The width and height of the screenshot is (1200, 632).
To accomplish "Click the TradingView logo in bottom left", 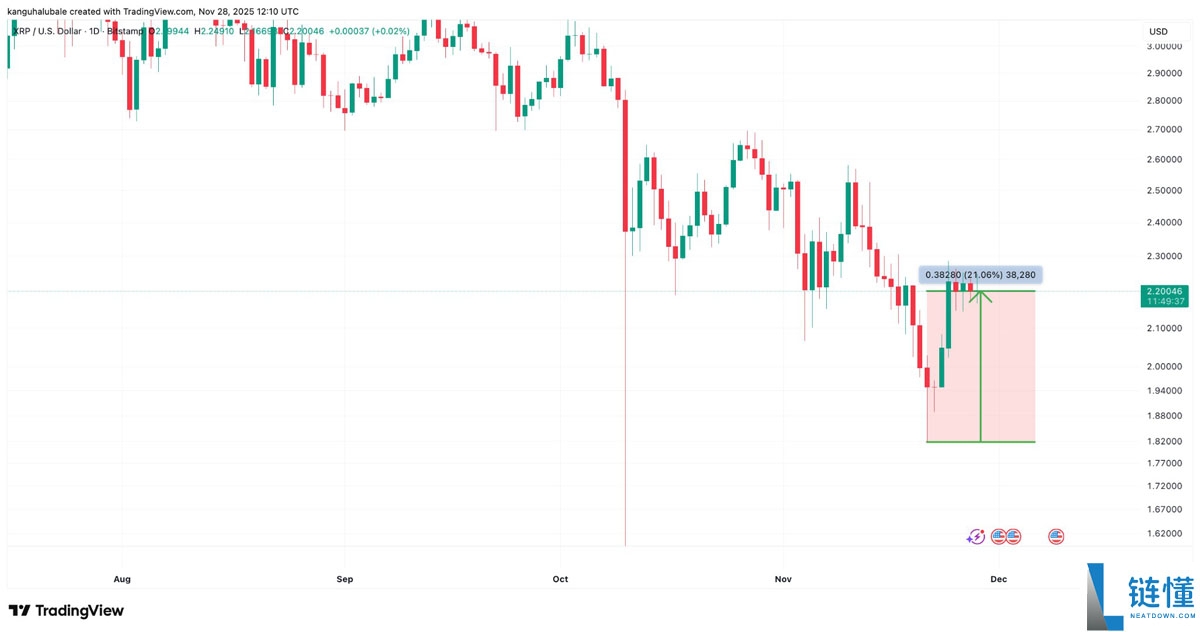I will 64,610.
